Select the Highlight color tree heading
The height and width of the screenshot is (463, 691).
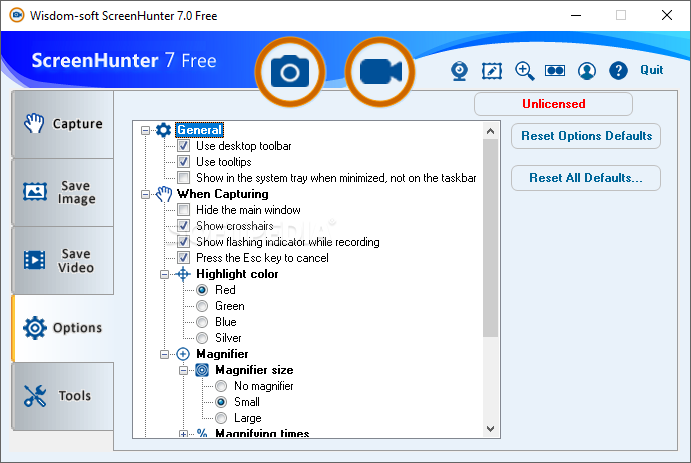coord(237,274)
